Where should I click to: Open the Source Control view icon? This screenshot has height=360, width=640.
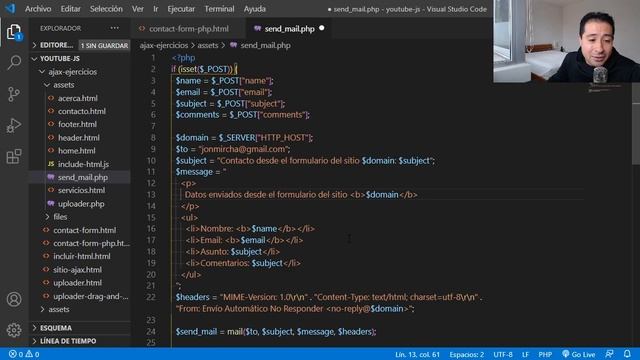(14, 94)
